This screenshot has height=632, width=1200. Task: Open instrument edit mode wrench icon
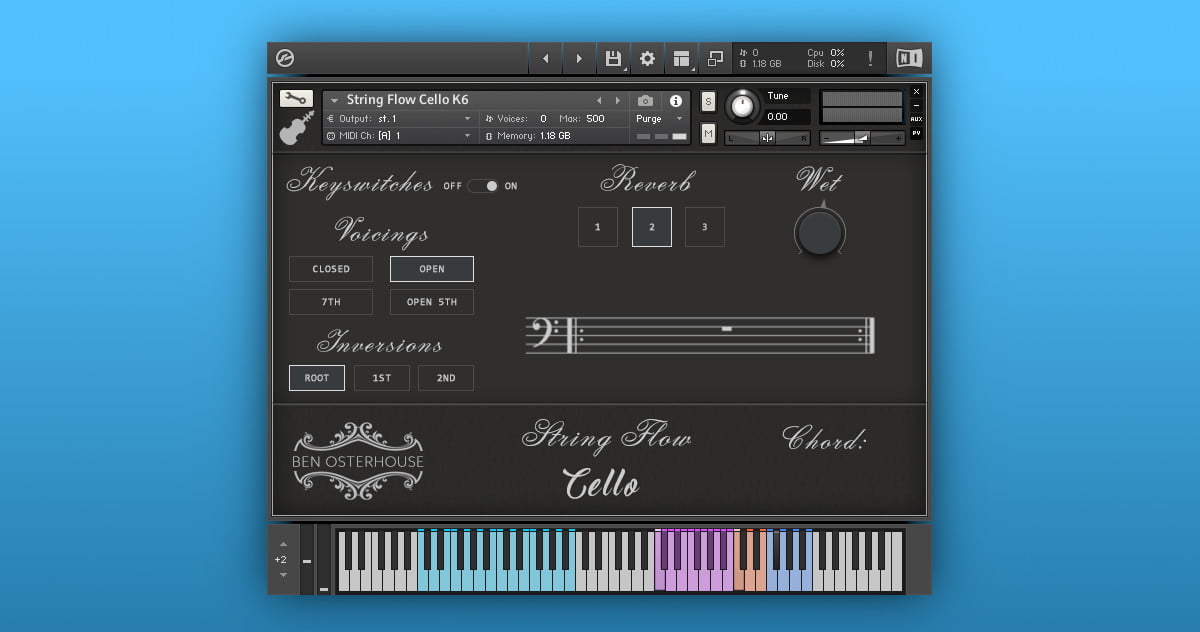pyautogui.click(x=296, y=98)
